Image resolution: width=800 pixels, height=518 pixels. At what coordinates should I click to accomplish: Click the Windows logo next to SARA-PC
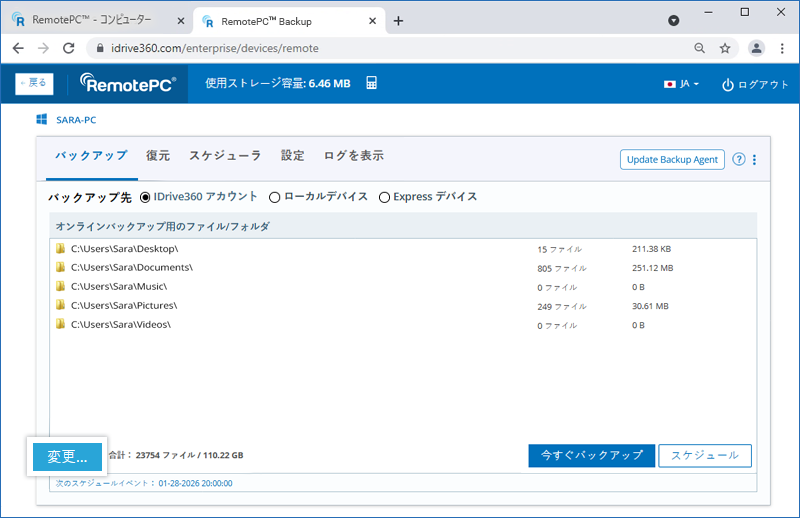[x=42, y=119]
